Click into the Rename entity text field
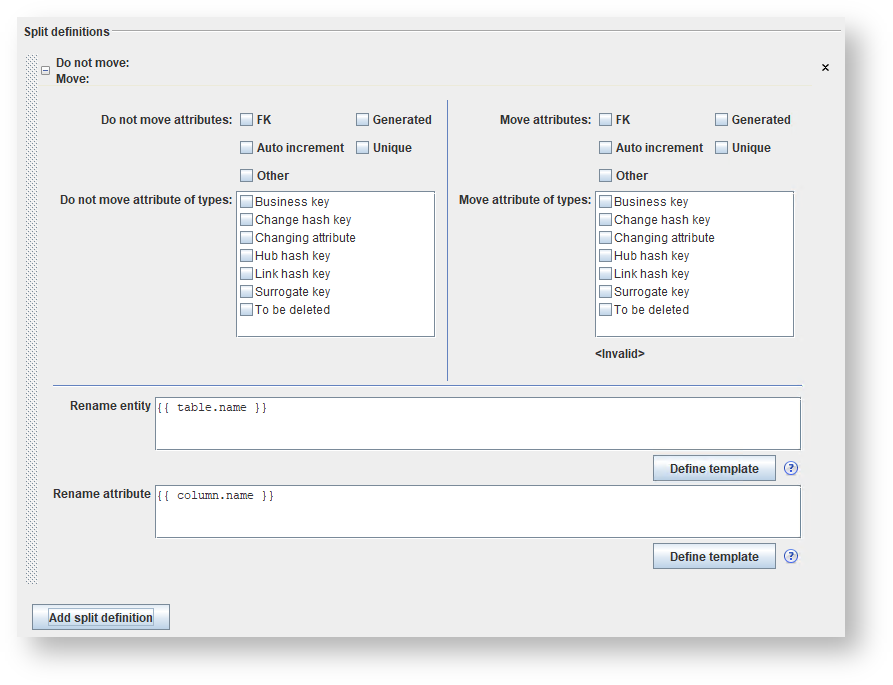The height and width of the screenshot is (685, 893). pyautogui.click(x=478, y=424)
